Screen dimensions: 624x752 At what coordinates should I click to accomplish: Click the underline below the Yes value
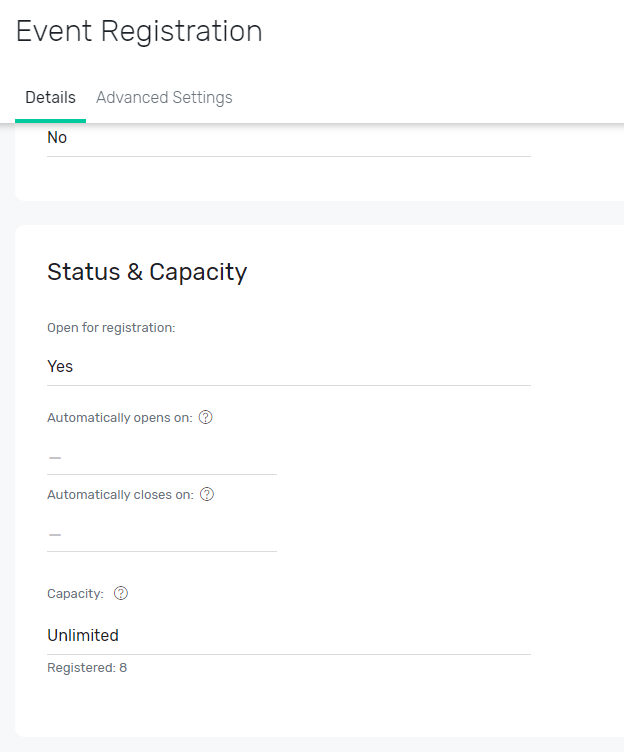click(288, 385)
